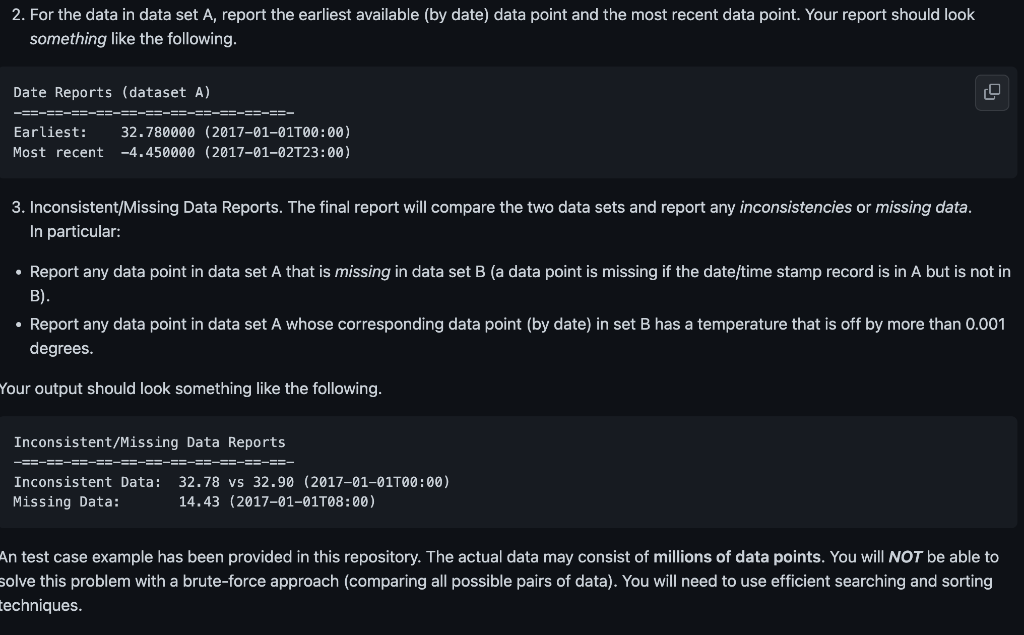
Task: Click the 'Missing Data:' line in code block
Action: click(195, 502)
